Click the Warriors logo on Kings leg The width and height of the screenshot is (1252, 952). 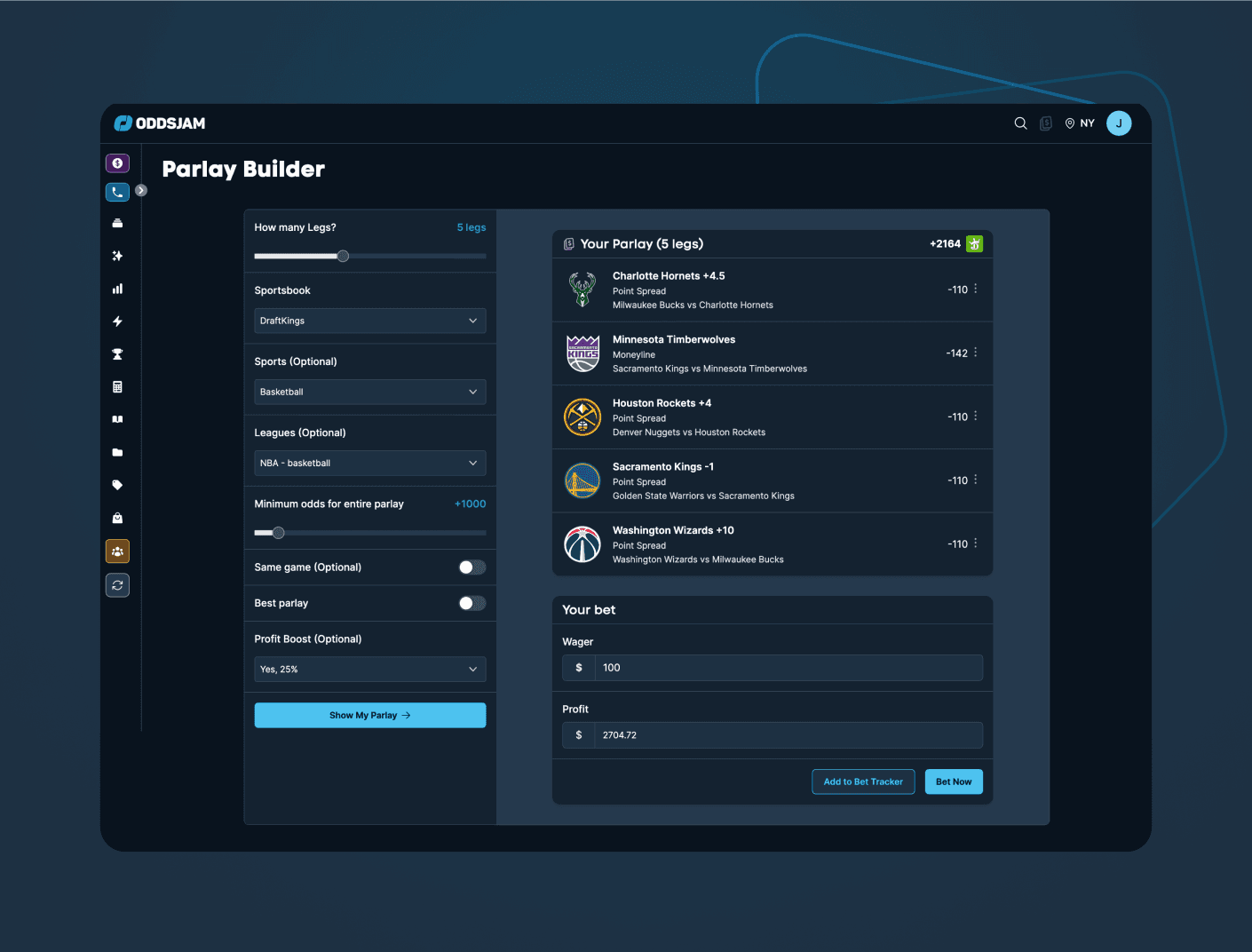point(582,481)
